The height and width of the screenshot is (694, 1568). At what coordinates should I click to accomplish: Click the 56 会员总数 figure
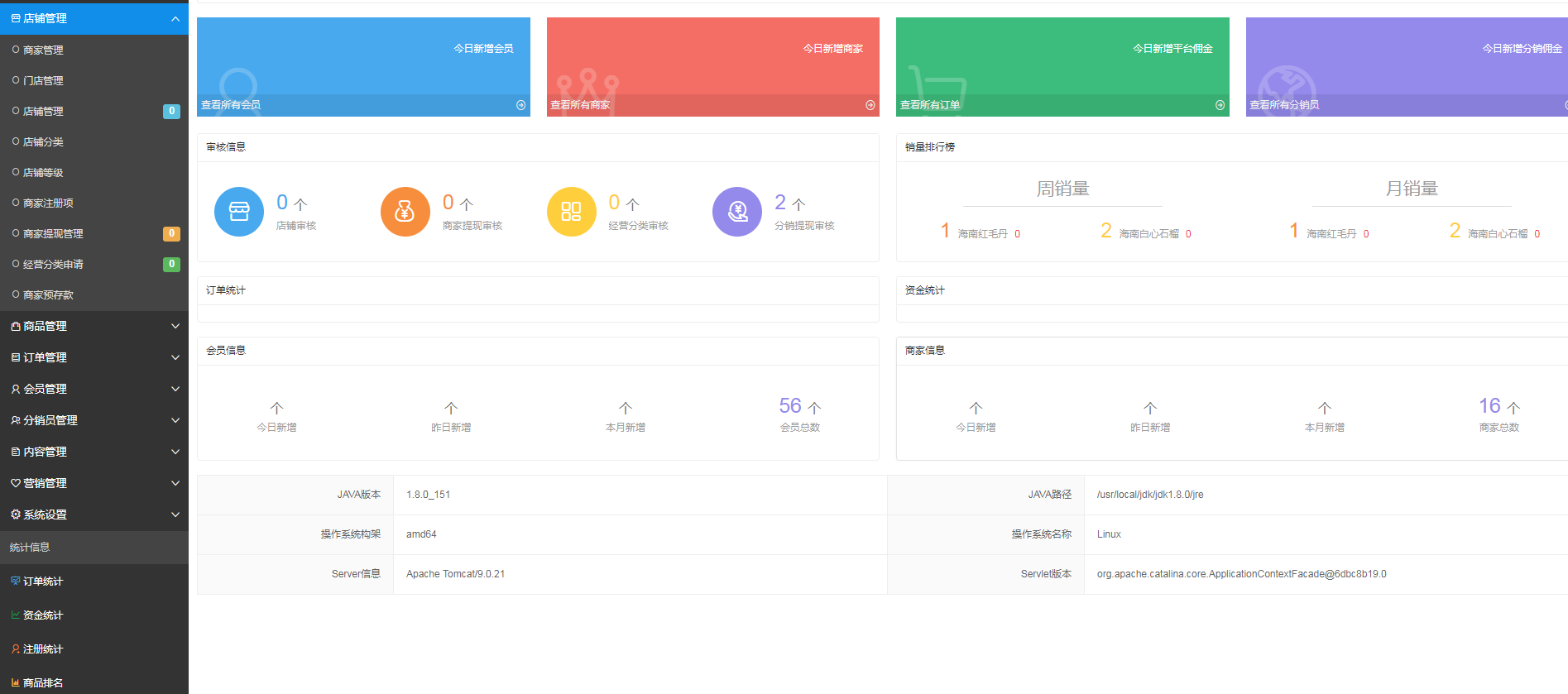pos(790,406)
